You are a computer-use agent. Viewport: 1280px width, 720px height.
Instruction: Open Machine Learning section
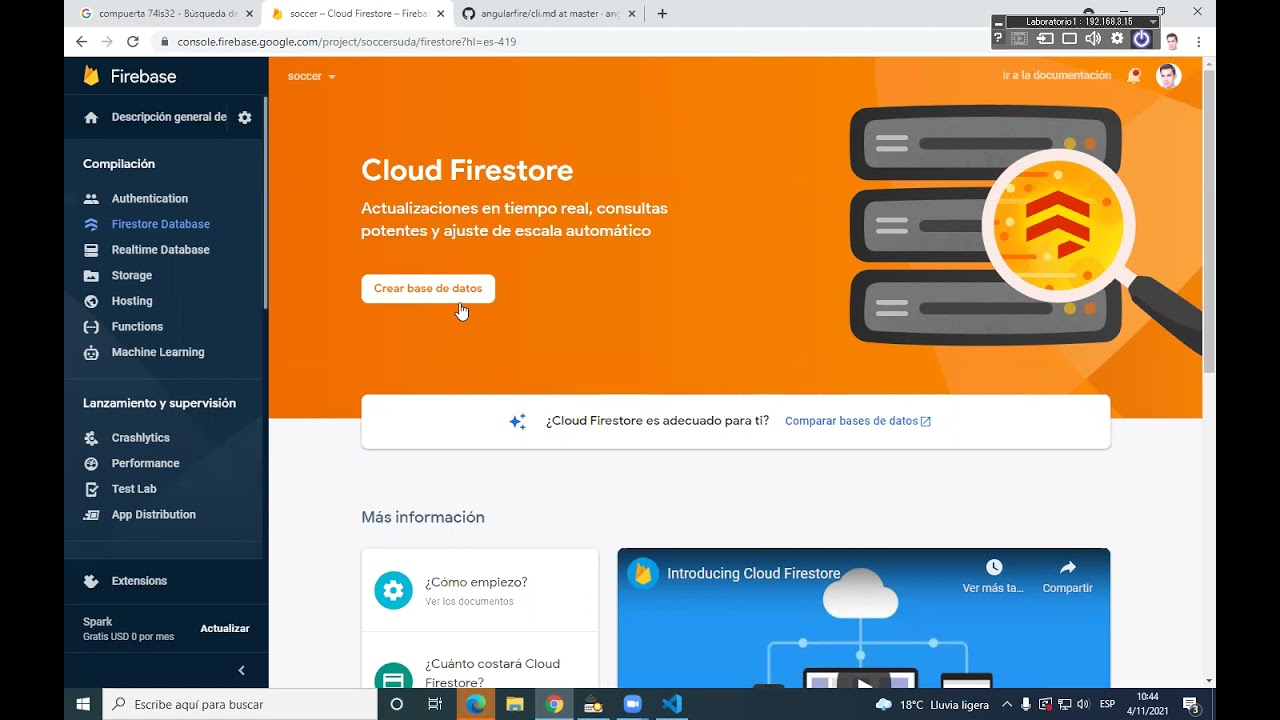[157, 352]
